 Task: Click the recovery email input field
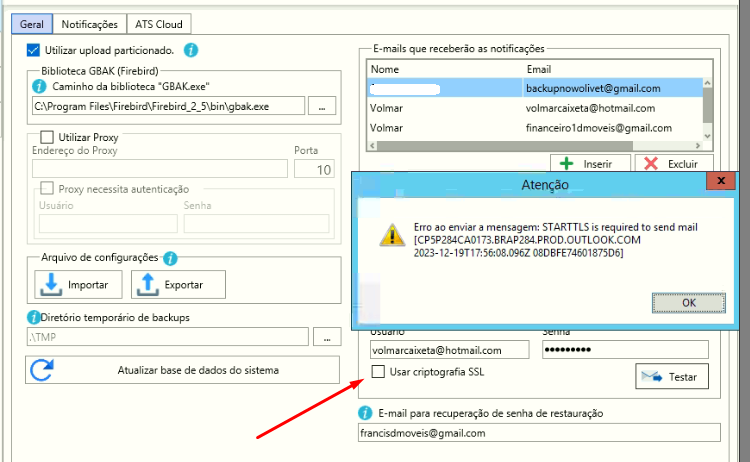pyautogui.click(x=539, y=433)
